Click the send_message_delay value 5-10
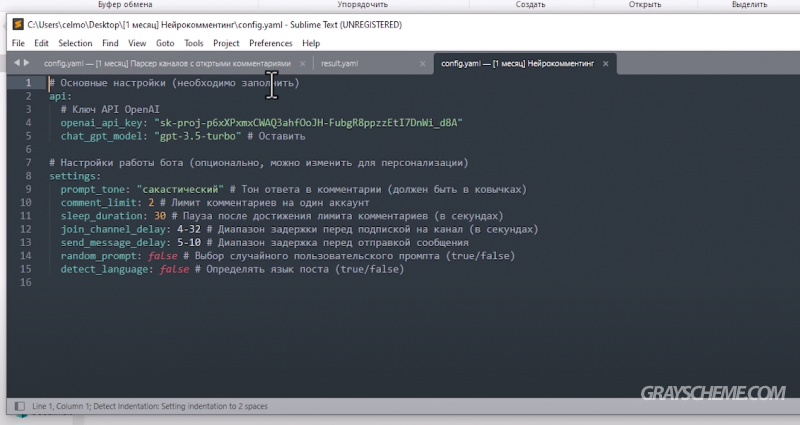The height and width of the screenshot is (425, 800). pos(189,242)
